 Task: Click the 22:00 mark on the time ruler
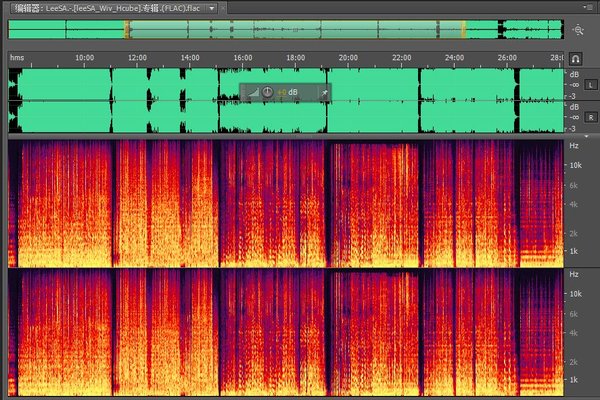[x=400, y=58]
